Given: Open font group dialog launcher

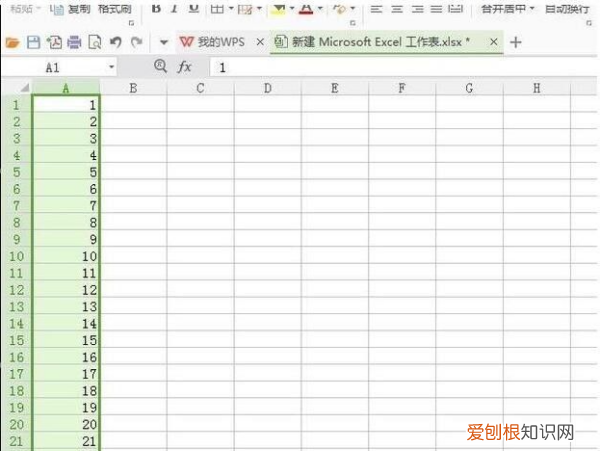Looking at the screenshot, I should click(353, 23).
